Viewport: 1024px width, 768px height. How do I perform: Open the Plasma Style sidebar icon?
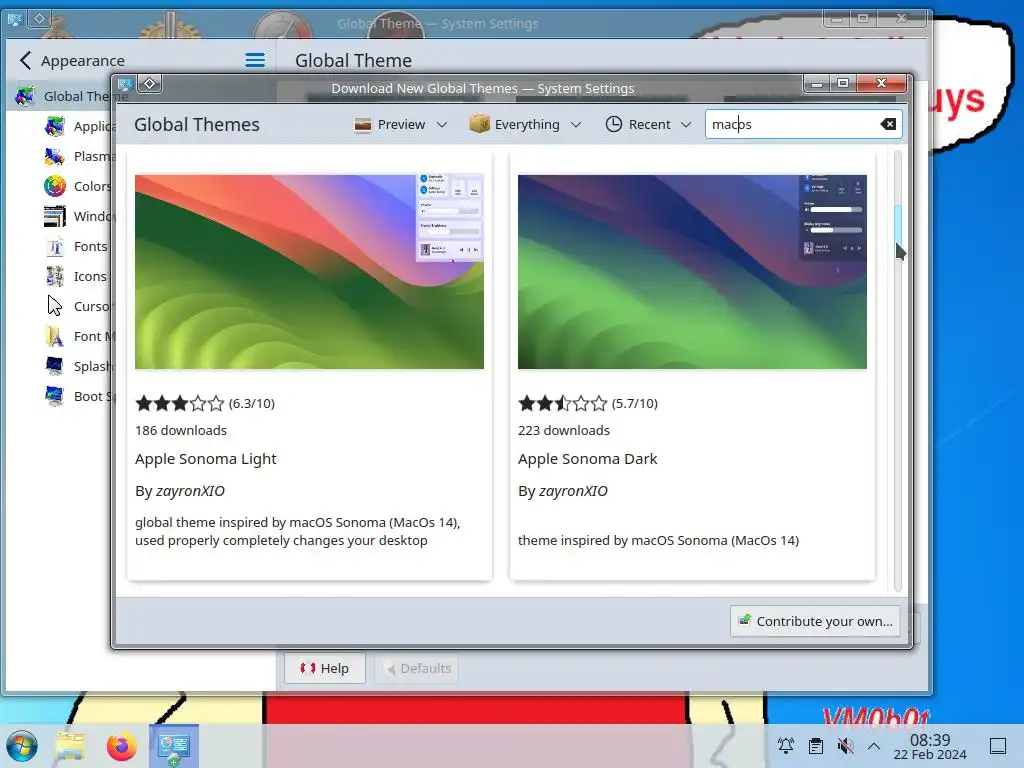coord(55,156)
